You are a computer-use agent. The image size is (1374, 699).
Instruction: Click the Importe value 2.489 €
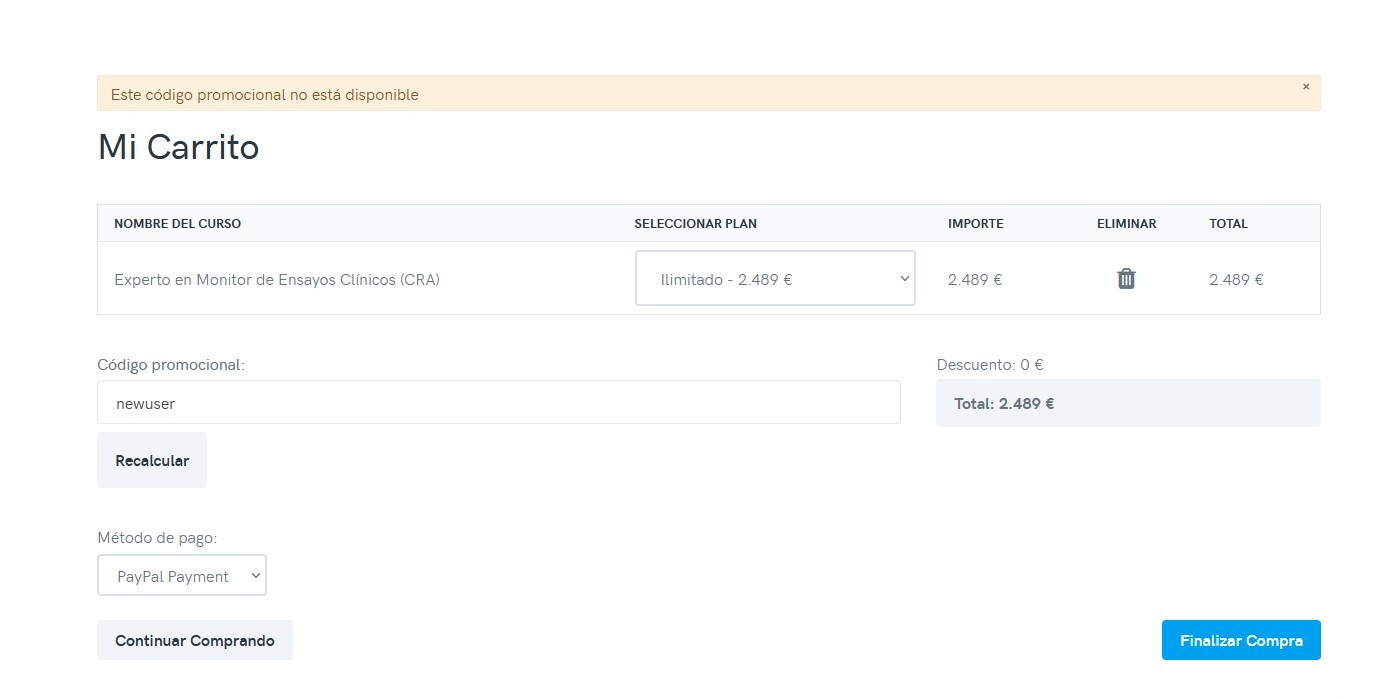[975, 279]
